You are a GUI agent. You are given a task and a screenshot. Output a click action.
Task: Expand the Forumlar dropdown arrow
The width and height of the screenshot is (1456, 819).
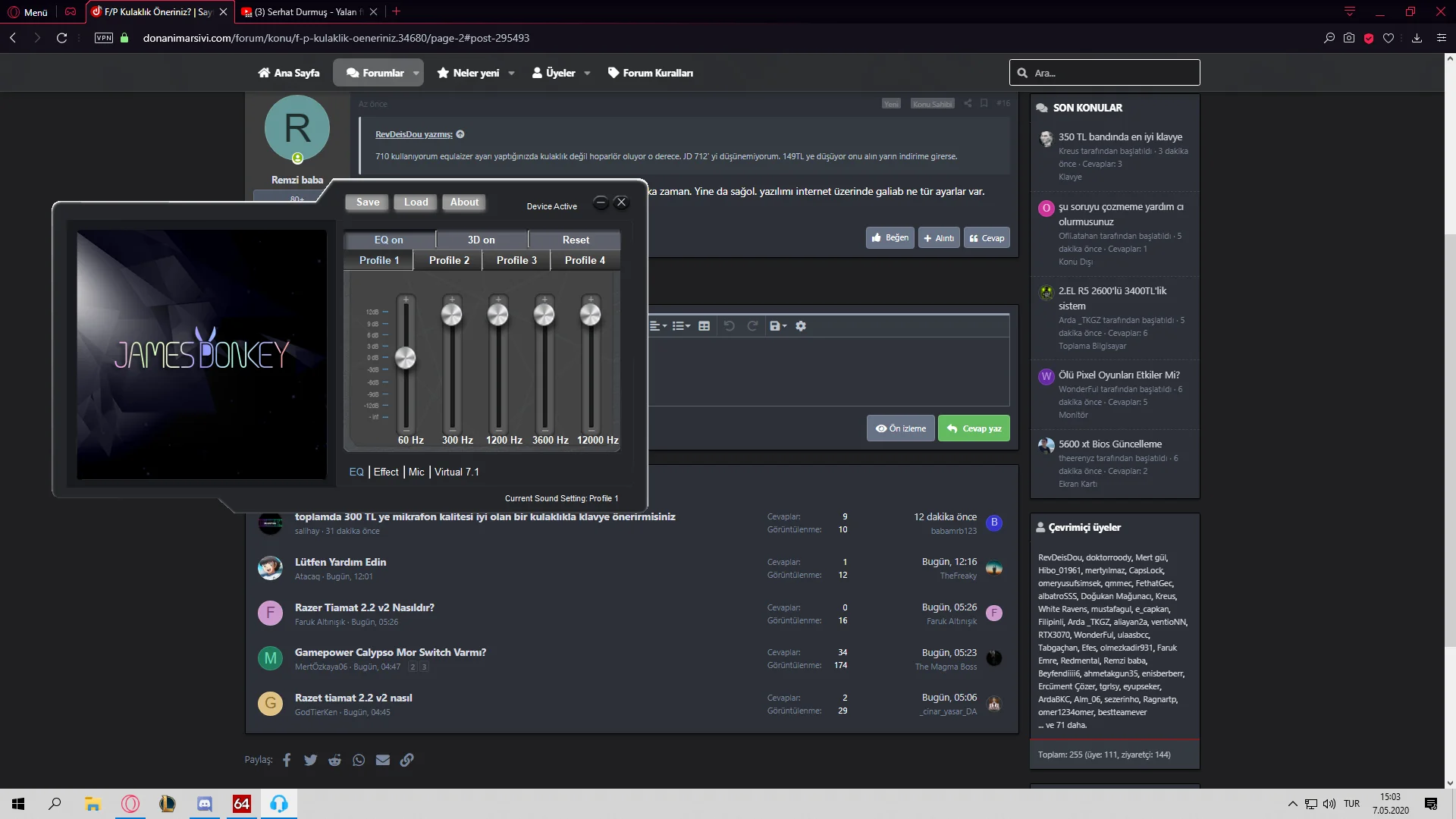coord(416,74)
